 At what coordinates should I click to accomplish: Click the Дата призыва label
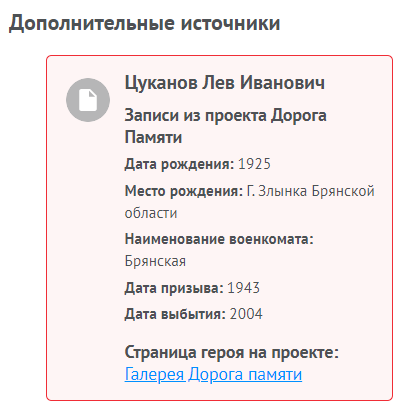[x=174, y=288]
